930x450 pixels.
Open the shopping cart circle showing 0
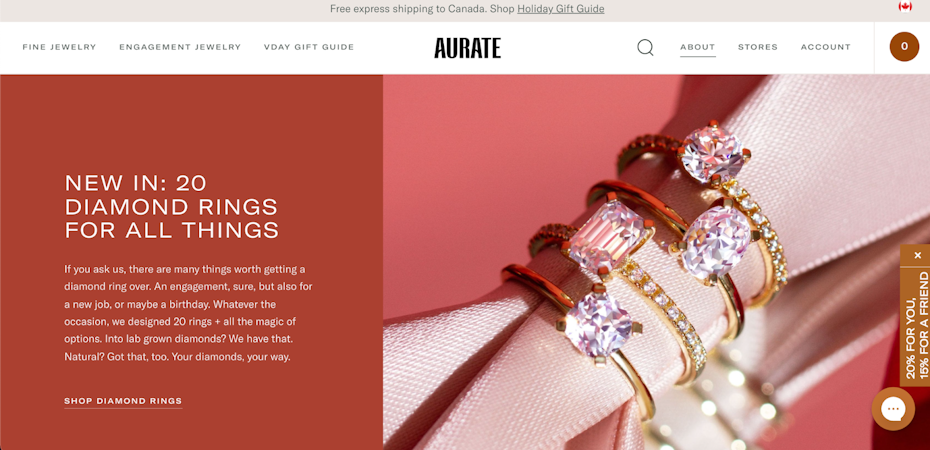[x=904, y=46]
